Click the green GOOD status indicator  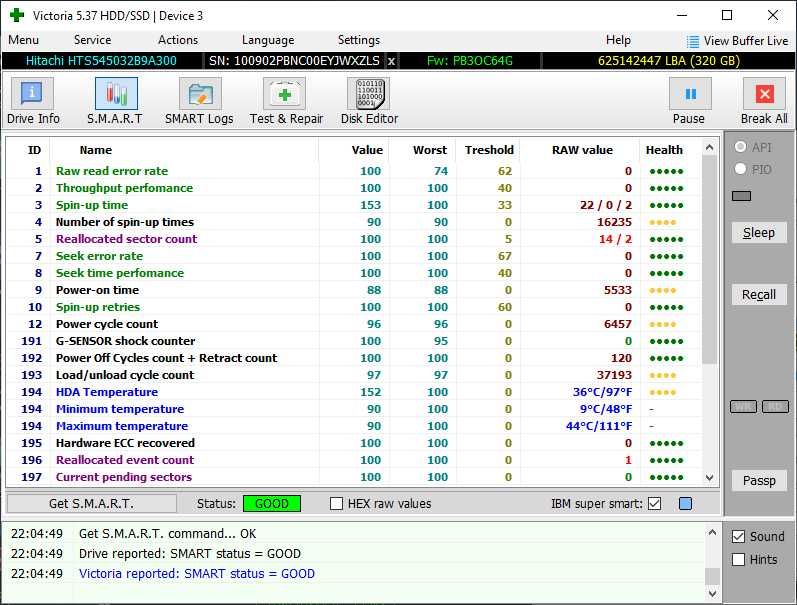coord(272,504)
